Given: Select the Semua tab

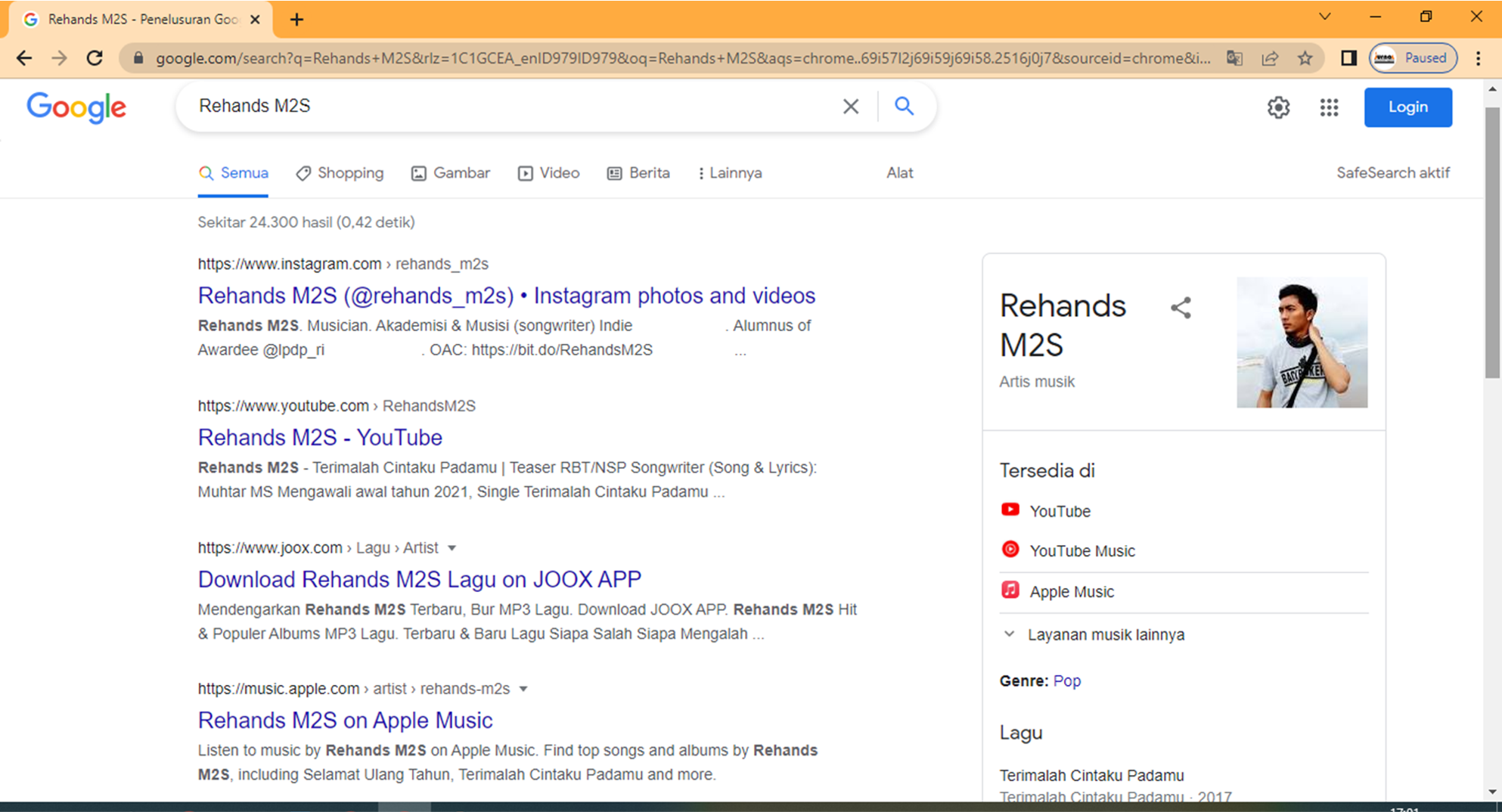Looking at the screenshot, I should pos(234,173).
